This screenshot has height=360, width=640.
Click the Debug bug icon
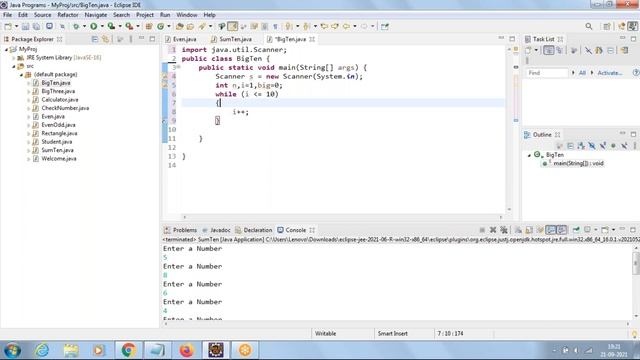76,27
